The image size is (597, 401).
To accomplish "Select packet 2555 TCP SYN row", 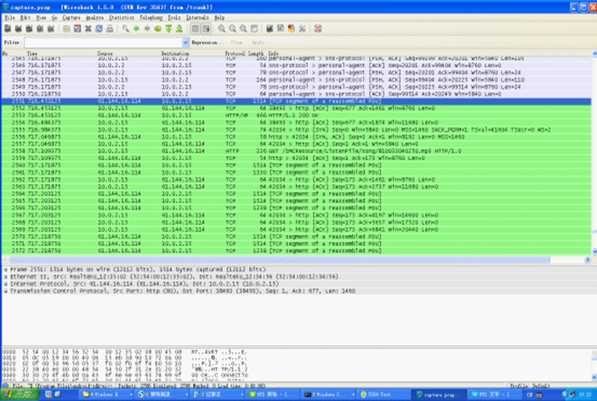I will coord(297,130).
